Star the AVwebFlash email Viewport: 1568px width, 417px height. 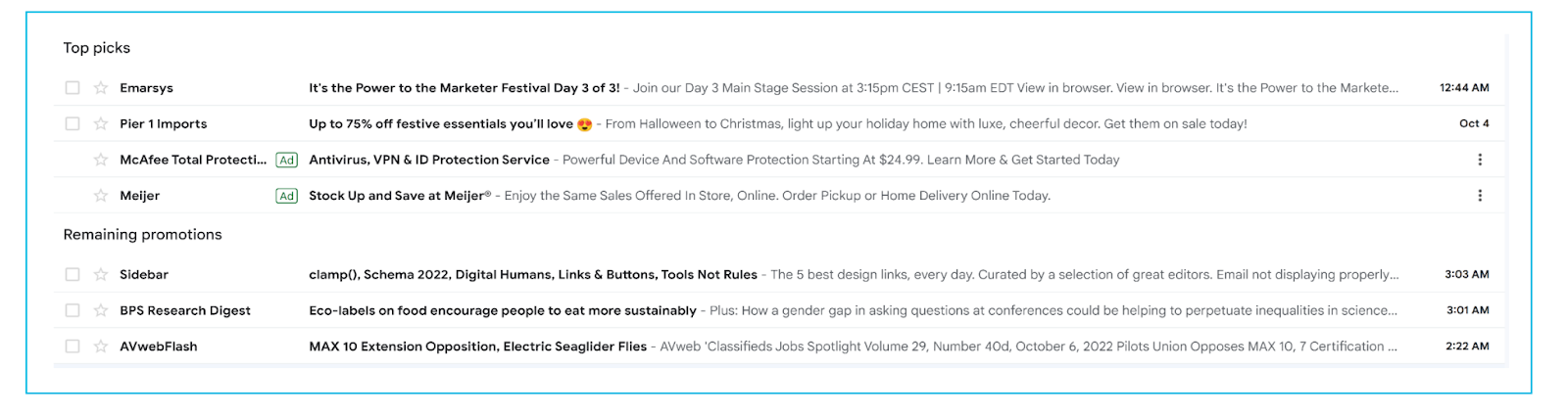click(100, 347)
